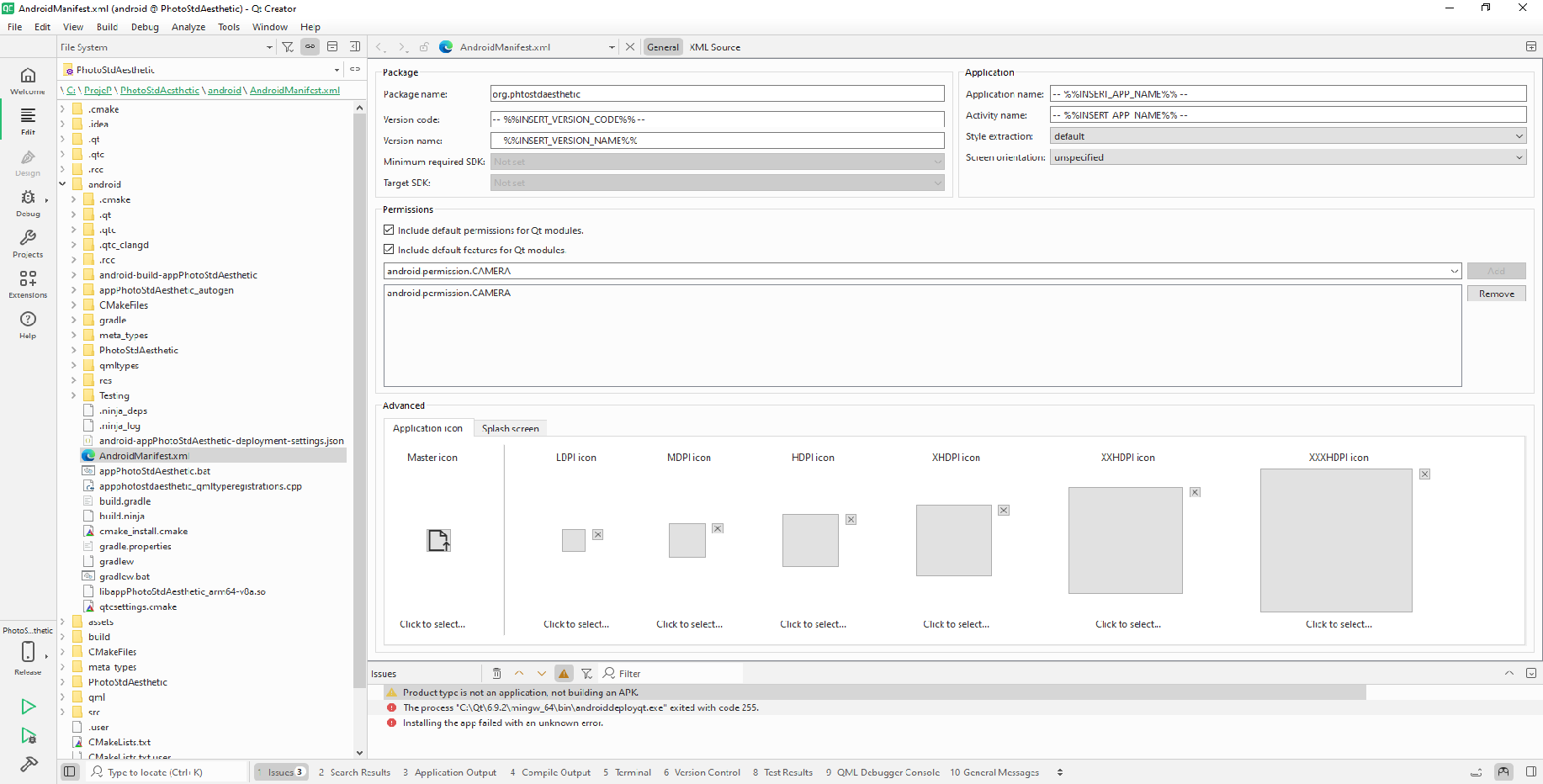1543x784 pixels.
Task: Open Extensions mode
Action: (x=28, y=284)
